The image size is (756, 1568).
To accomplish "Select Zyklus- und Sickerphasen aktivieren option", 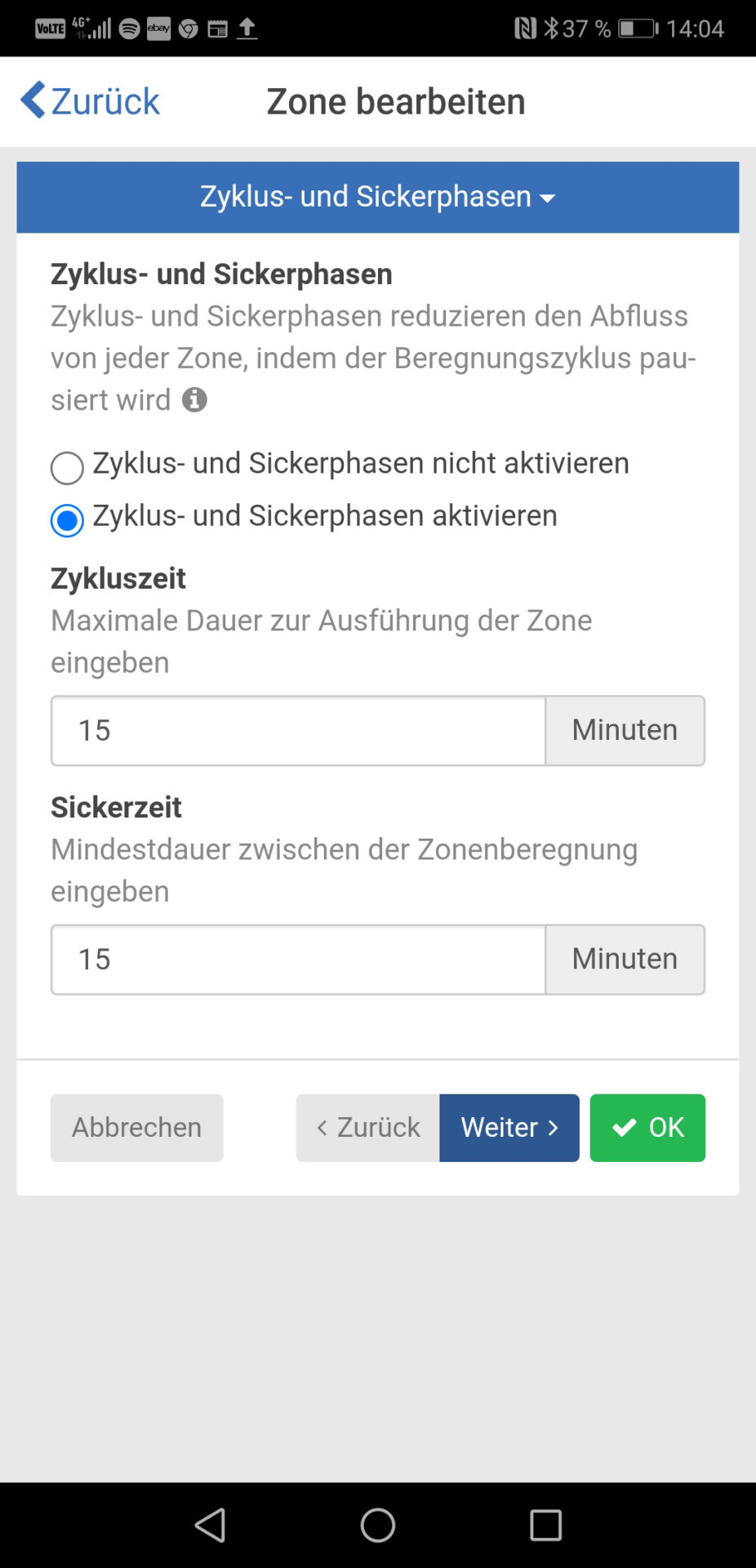I will click(x=304, y=517).
